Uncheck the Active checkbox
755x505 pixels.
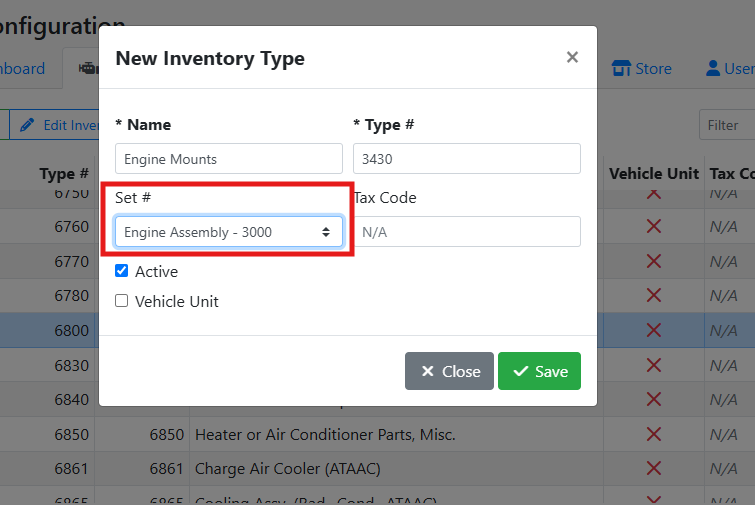tap(121, 271)
